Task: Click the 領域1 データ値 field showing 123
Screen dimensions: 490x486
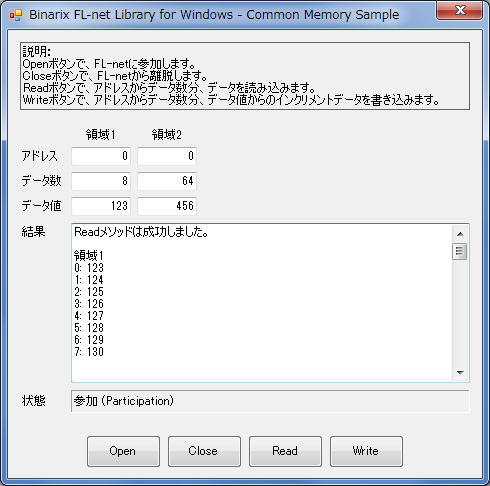Action: point(101,206)
